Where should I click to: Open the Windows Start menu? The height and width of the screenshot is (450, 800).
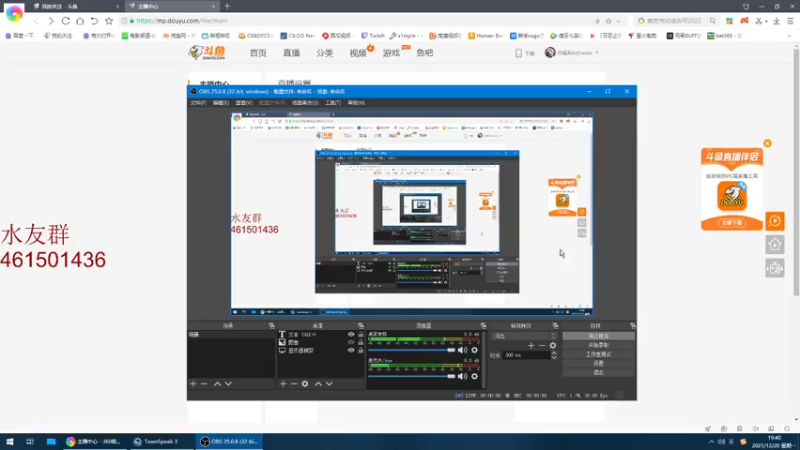[x=10, y=441]
